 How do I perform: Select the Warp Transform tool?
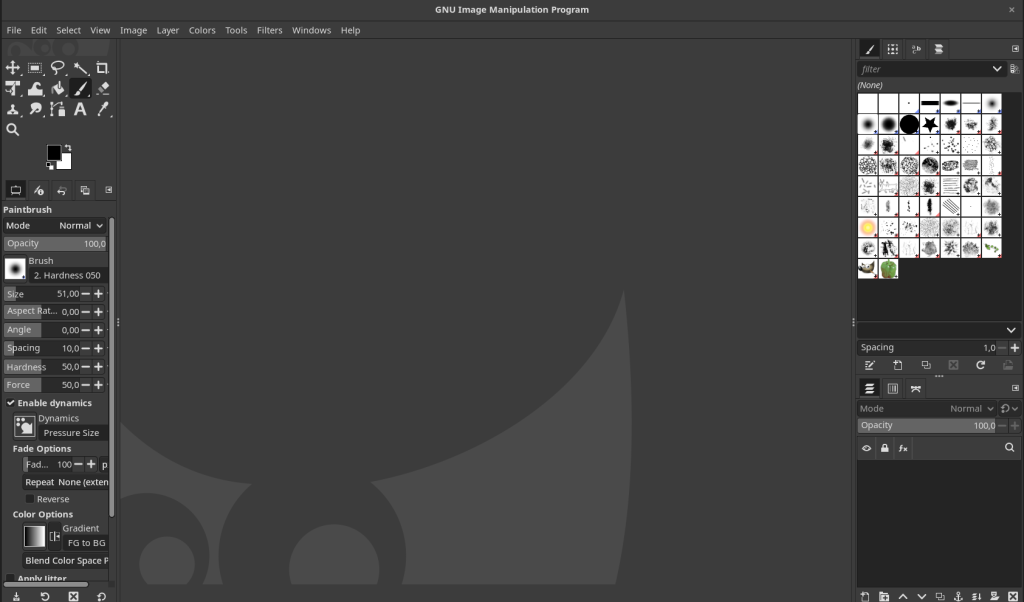coord(35,89)
